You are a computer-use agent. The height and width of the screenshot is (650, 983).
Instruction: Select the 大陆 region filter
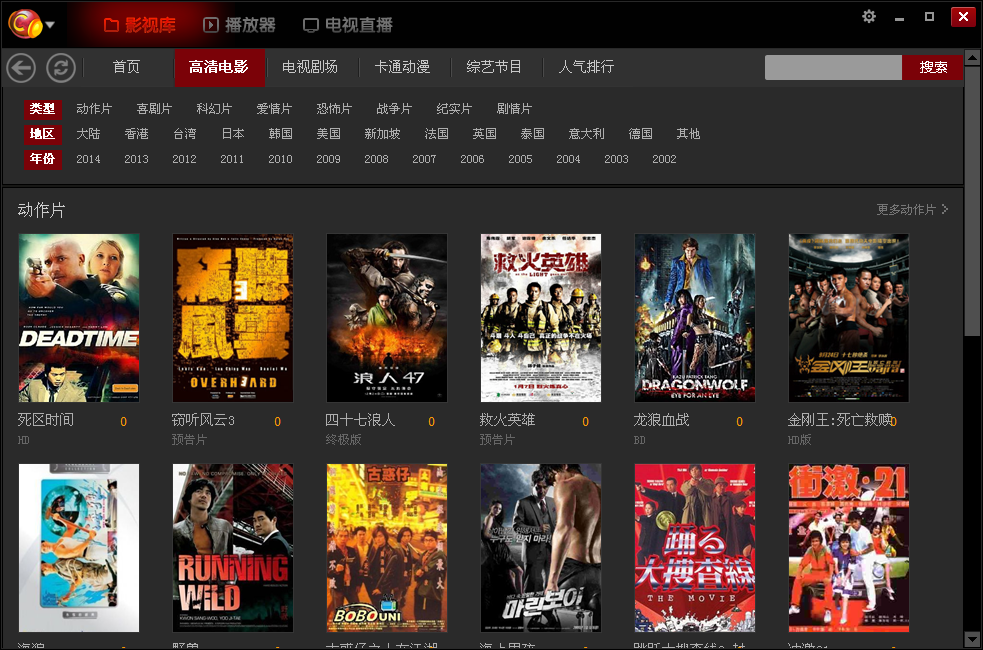(x=88, y=134)
